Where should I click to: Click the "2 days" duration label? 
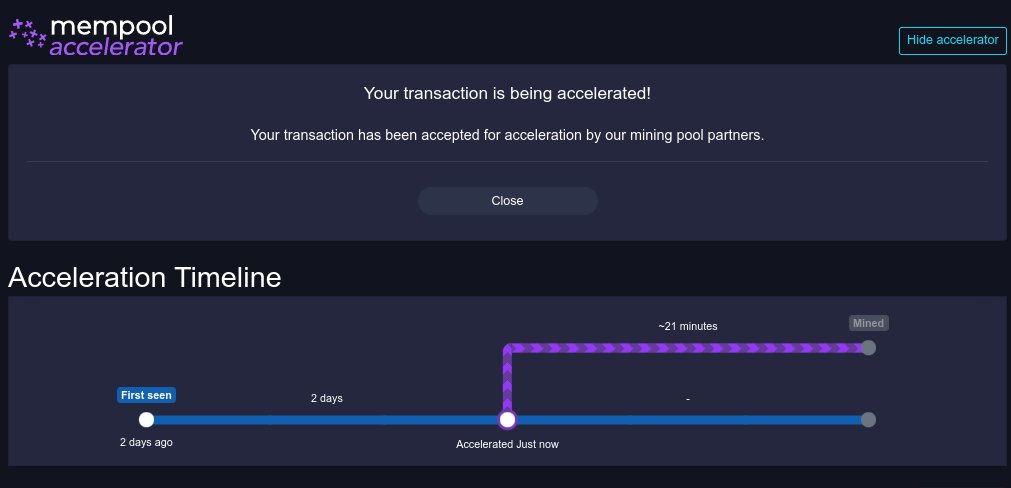(x=327, y=399)
